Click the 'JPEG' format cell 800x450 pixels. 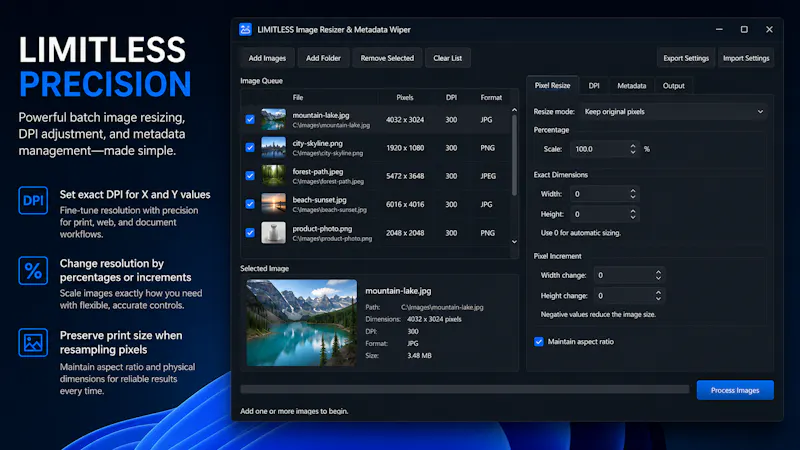coord(488,176)
